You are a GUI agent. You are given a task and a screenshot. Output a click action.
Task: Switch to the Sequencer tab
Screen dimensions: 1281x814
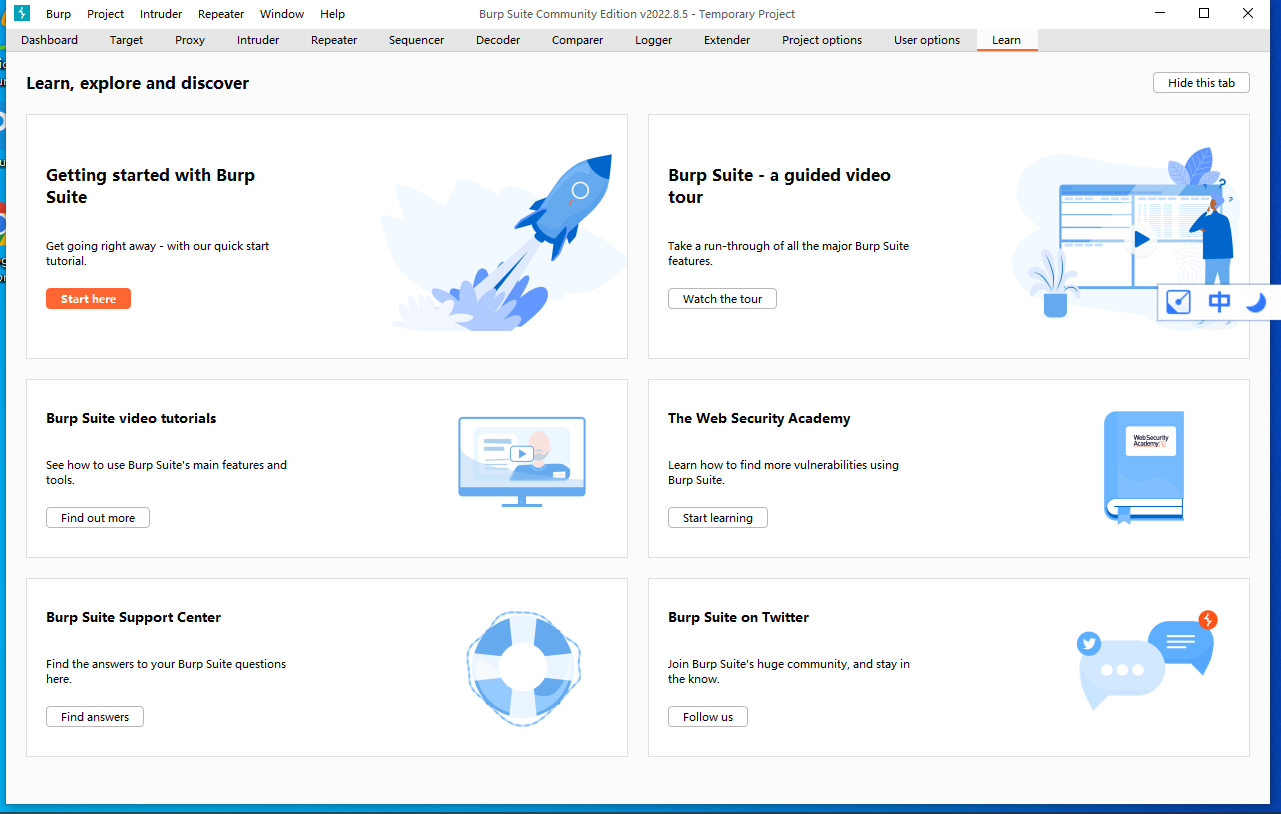point(417,40)
